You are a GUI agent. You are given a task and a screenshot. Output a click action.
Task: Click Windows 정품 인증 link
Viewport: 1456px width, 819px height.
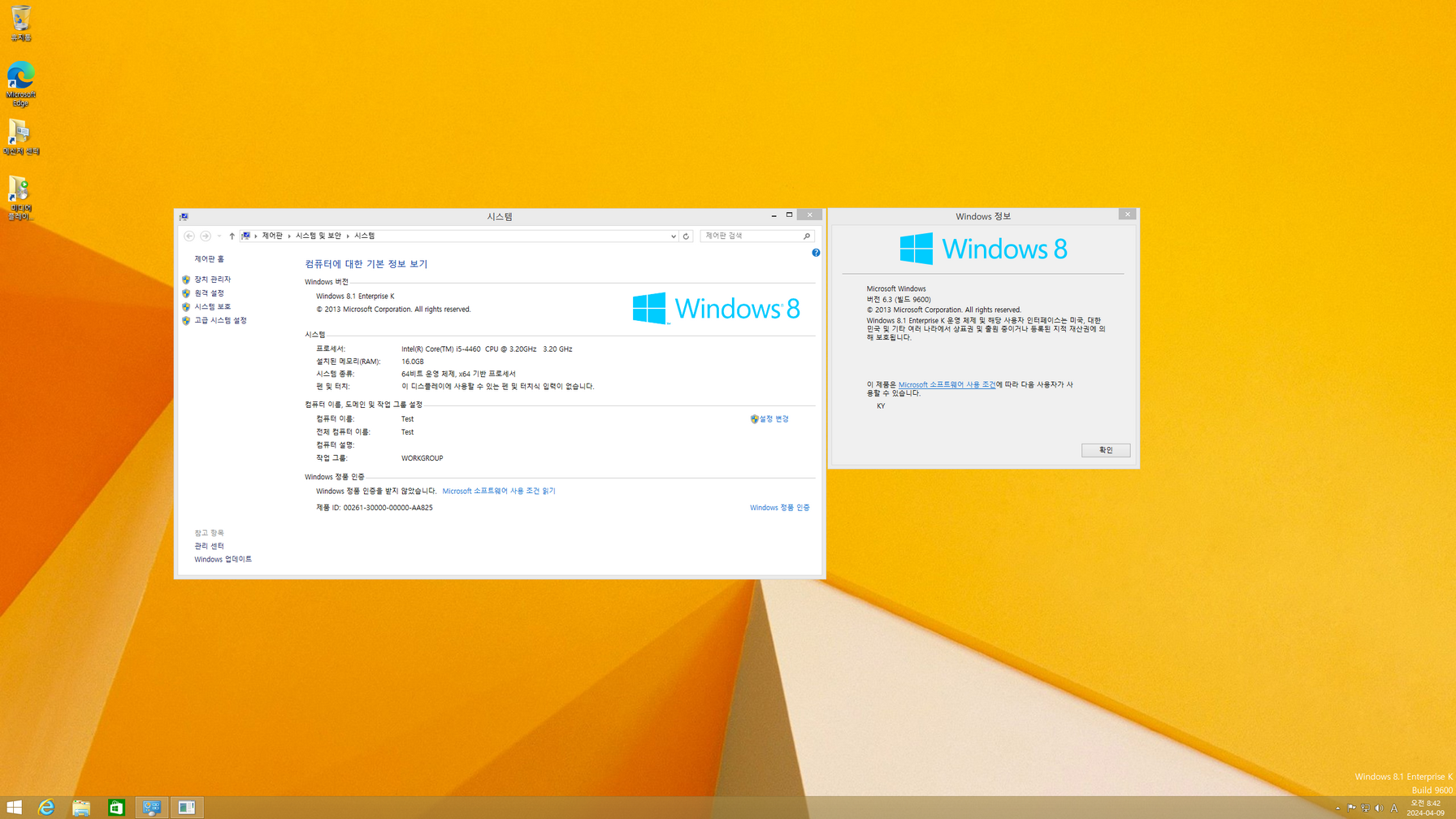779,508
